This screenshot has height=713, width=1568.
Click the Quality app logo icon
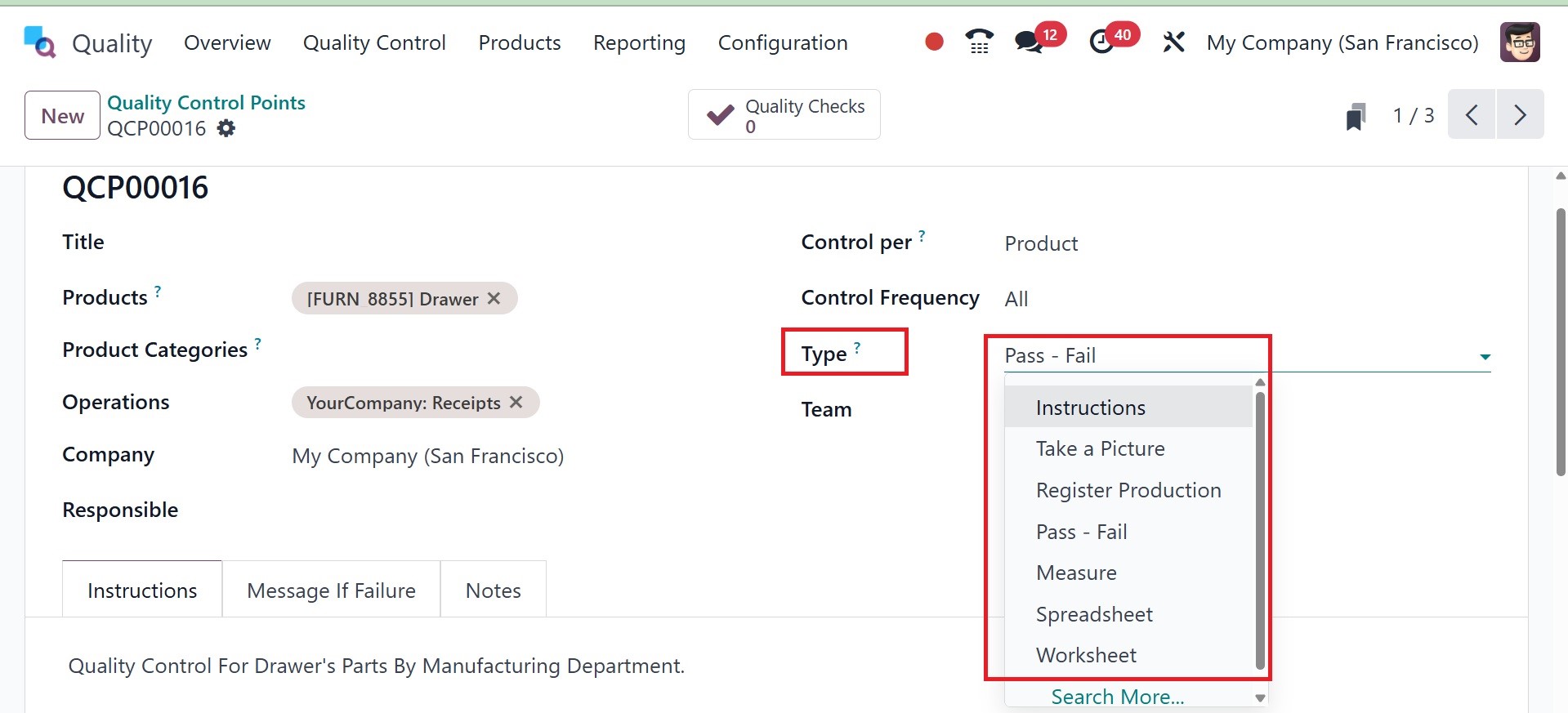39,42
